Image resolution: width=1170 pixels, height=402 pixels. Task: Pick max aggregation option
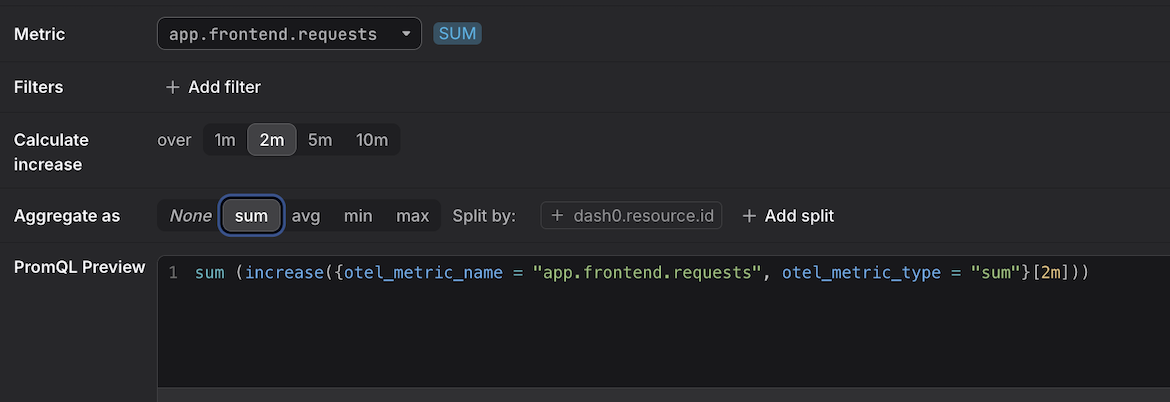pyautogui.click(x=412, y=216)
